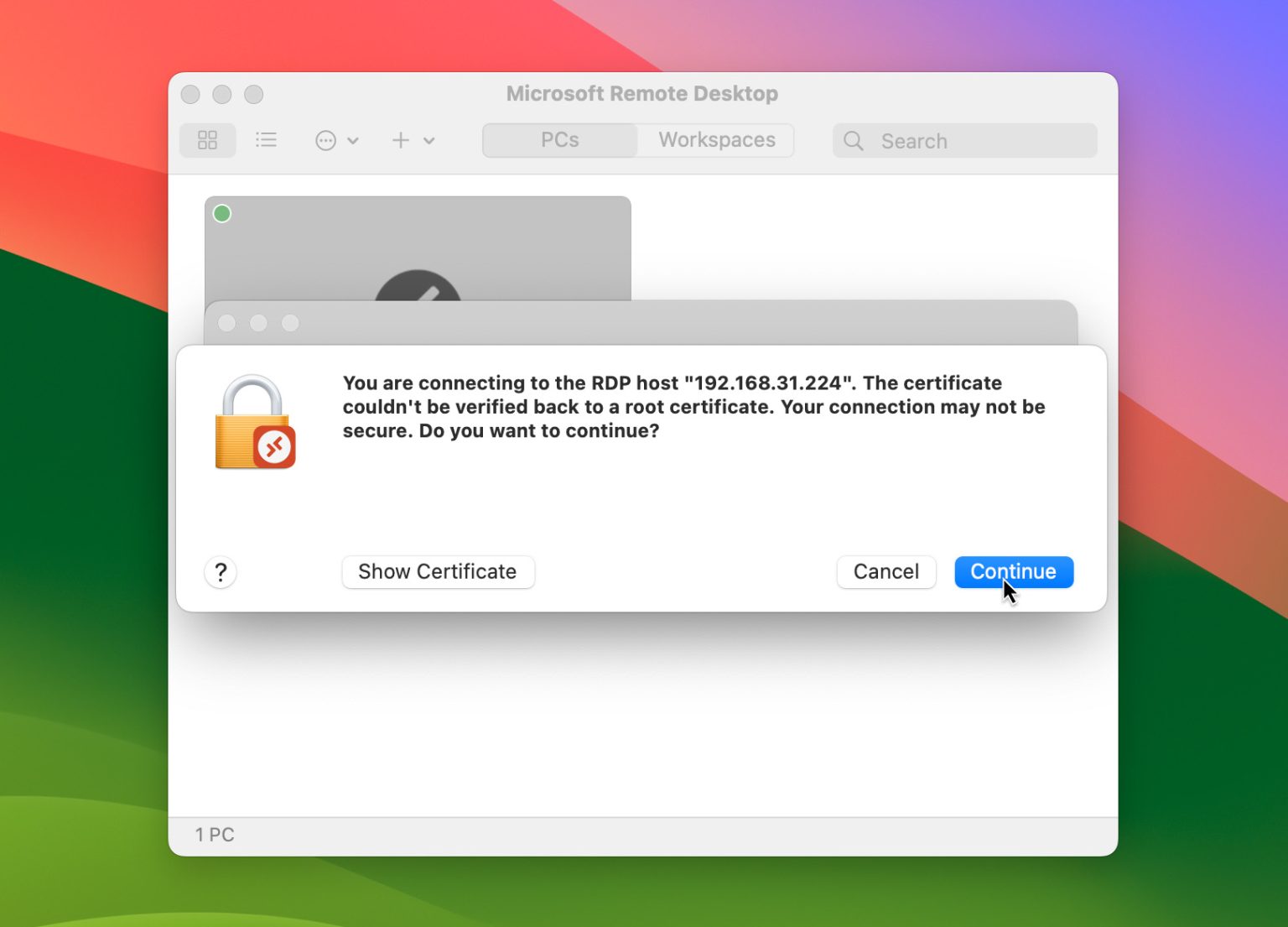Click the search magnifier icon

coord(853,141)
